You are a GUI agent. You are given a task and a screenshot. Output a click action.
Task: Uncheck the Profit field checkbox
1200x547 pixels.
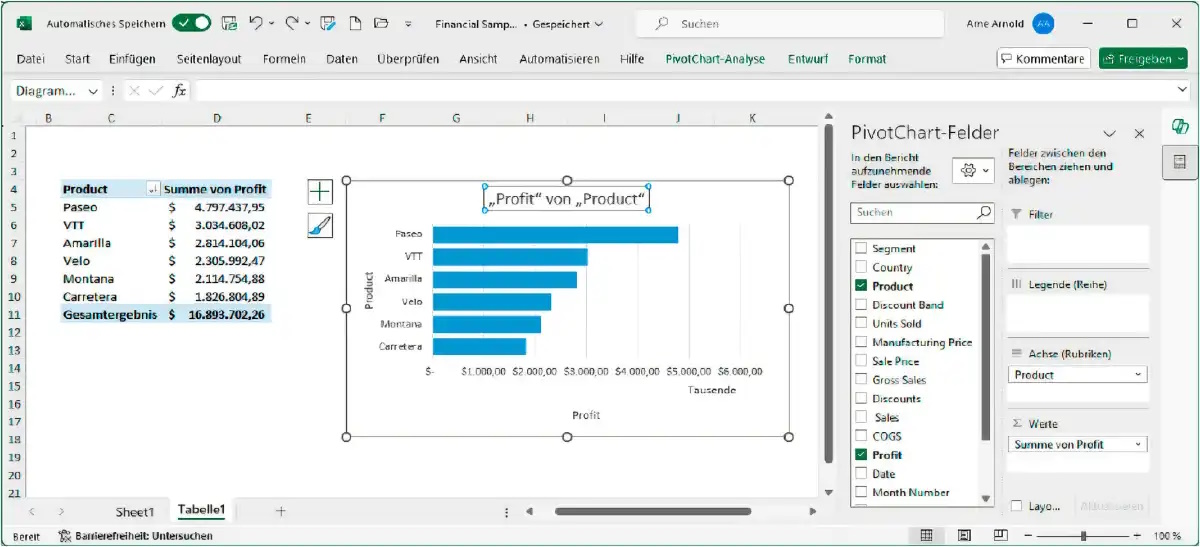(861, 455)
